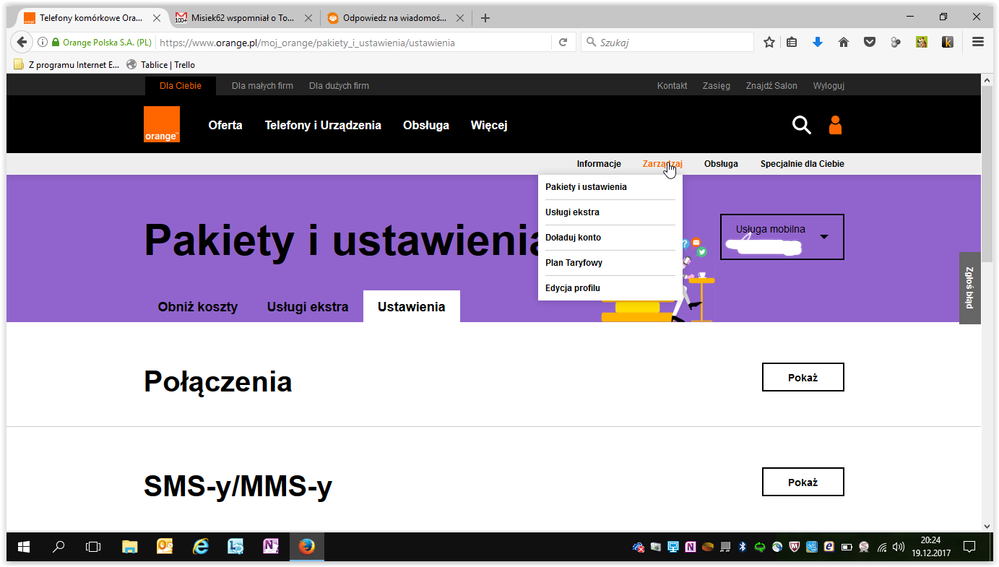This screenshot has width=999, height=567.
Task: Open Informacje submenu
Action: 599,164
